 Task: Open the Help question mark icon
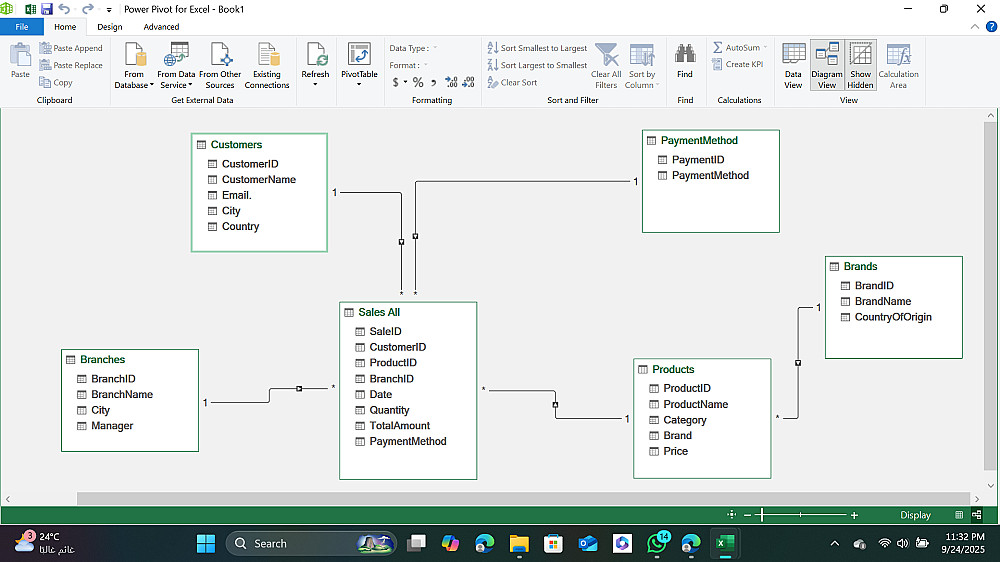[991, 27]
